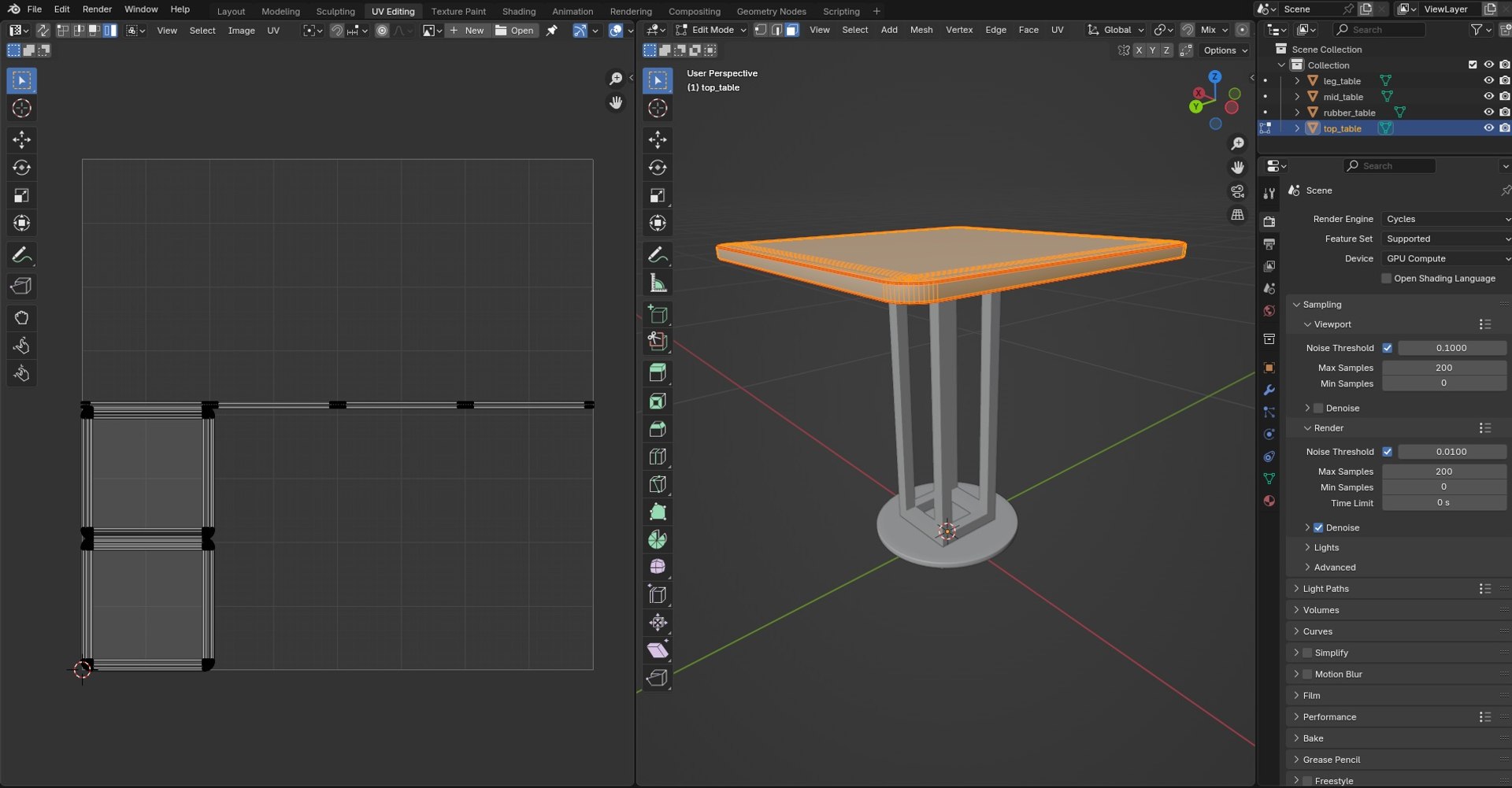
Task: Toggle render Noise Threshold checkbox
Action: click(x=1387, y=452)
